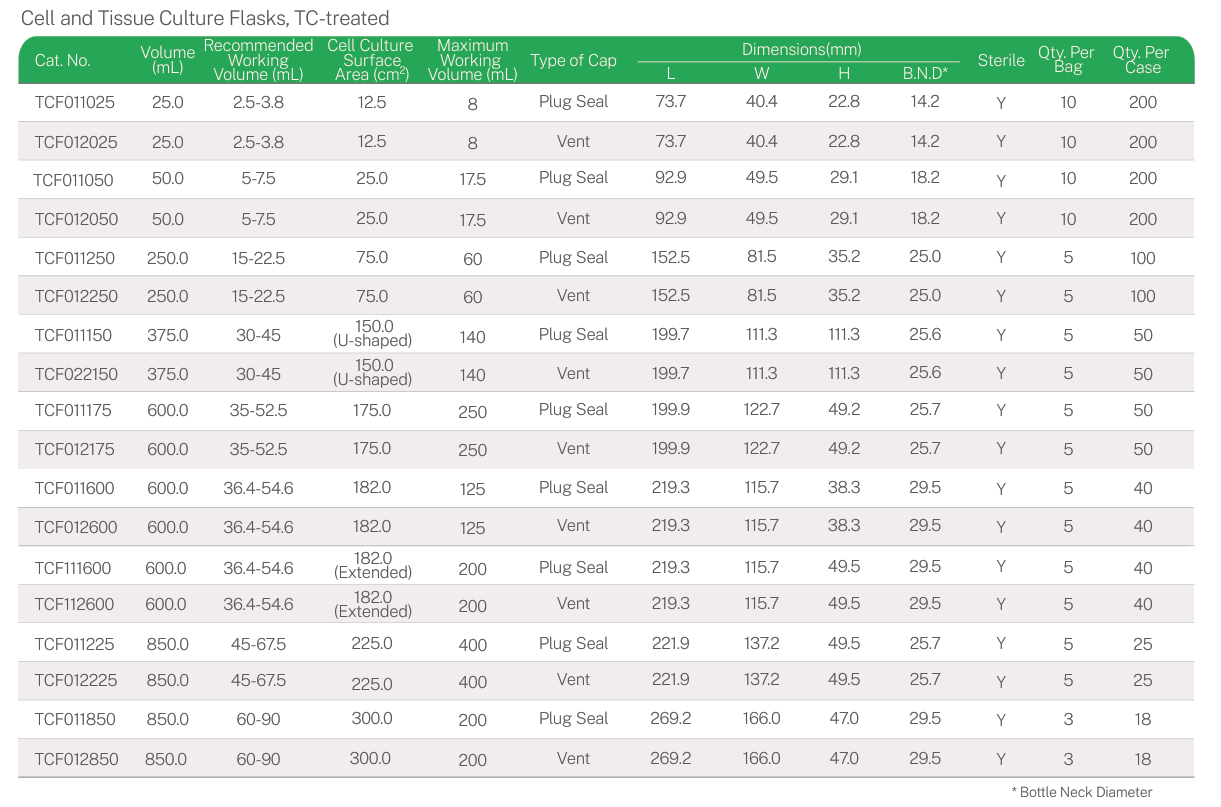Screen dimensions: 1221x807
Task: Click the Cell and Tissue Culture Flasks title
Action: click(x=205, y=18)
